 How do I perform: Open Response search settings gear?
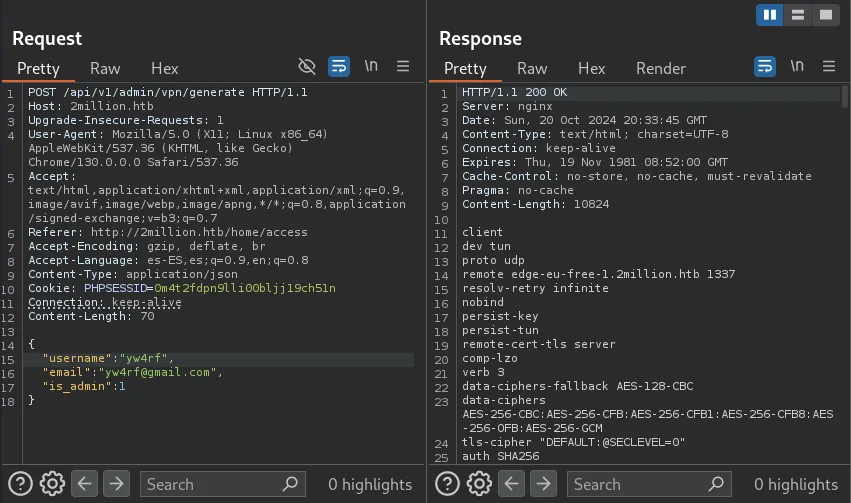point(478,484)
